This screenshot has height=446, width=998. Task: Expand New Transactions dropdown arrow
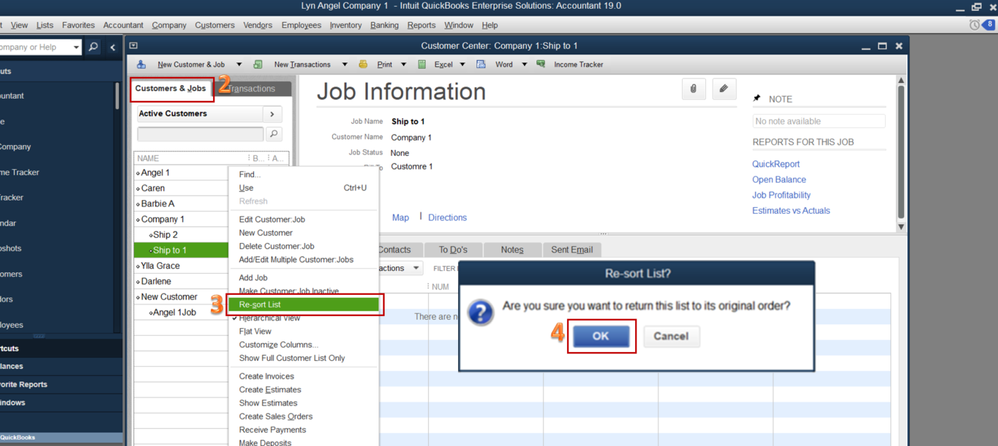click(345, 64)
